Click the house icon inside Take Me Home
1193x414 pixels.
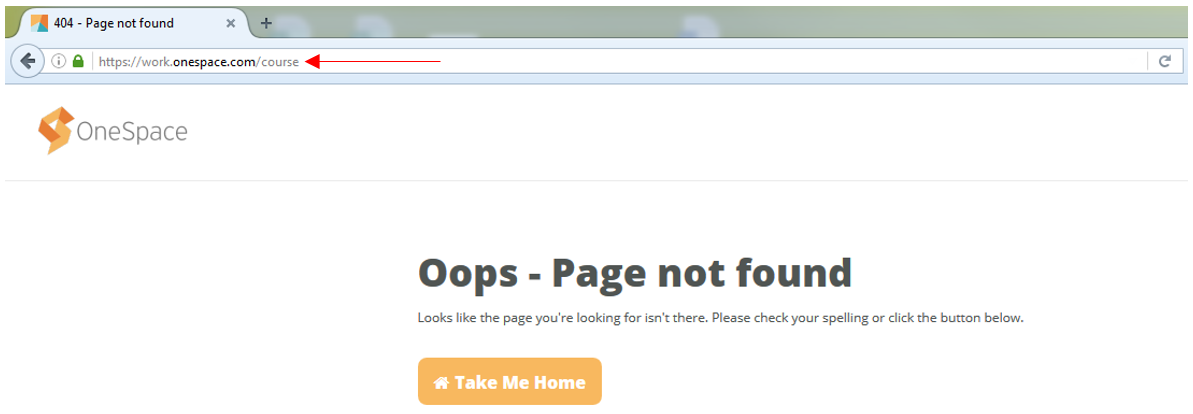pos(441,382)
